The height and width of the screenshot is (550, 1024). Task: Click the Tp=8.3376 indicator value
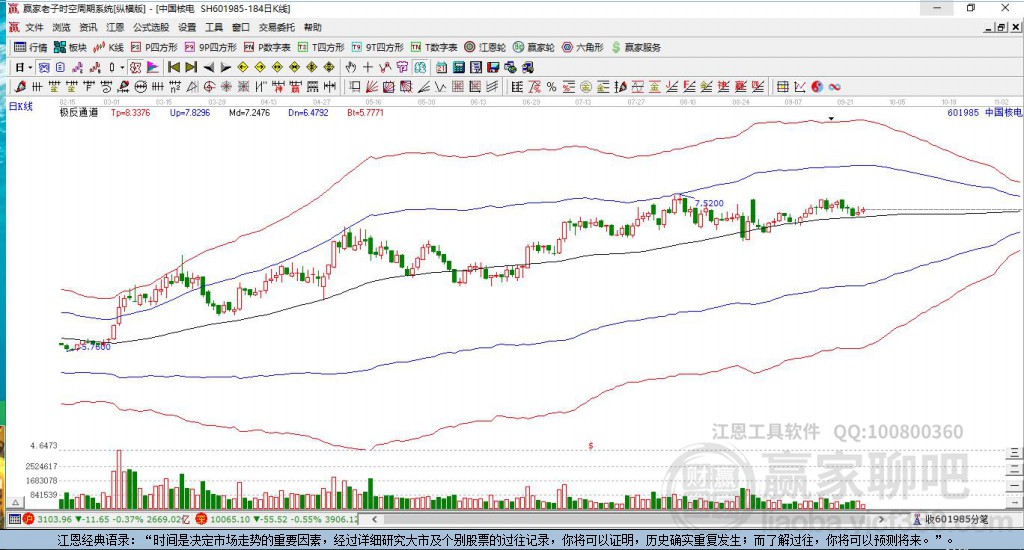point(131,112)
